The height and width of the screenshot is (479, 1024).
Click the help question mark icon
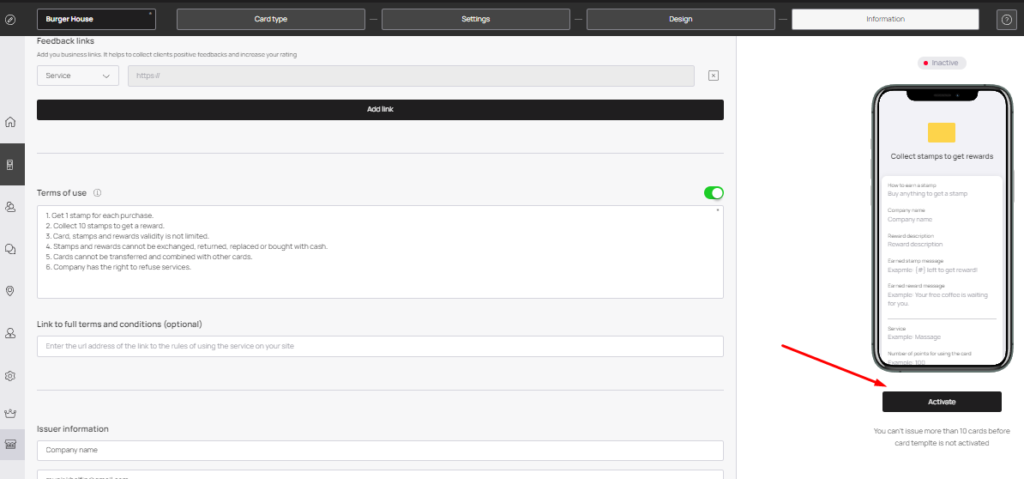tap(1006, 20)
